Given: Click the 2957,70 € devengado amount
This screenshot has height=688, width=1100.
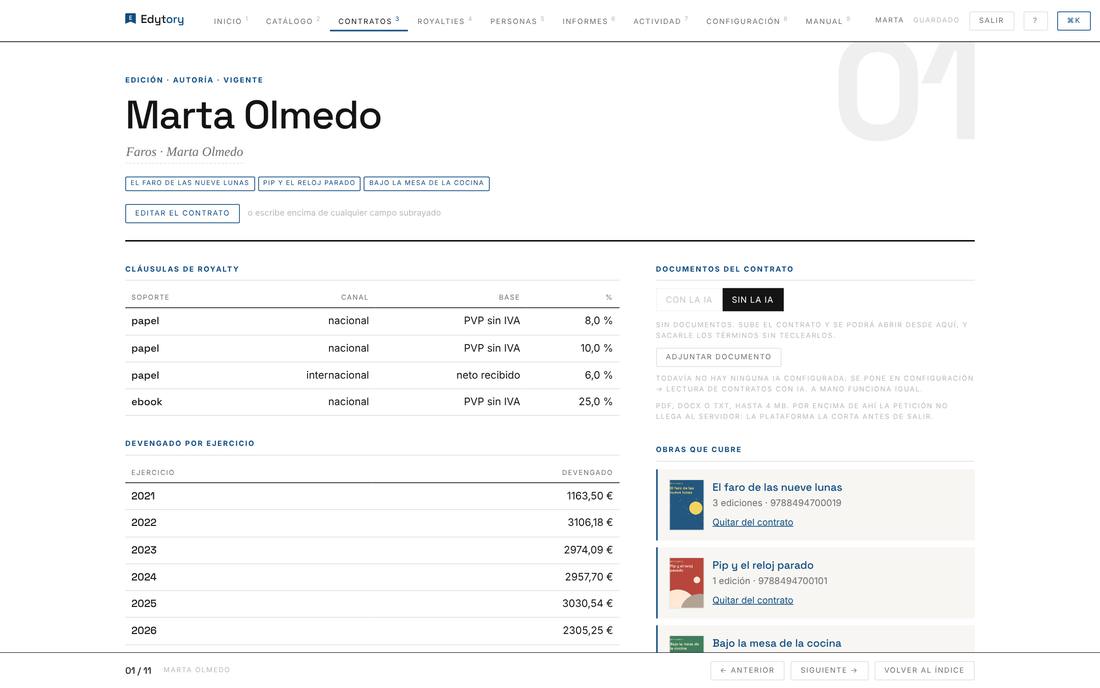Looking at the screenshot, I should pos(589,577).
